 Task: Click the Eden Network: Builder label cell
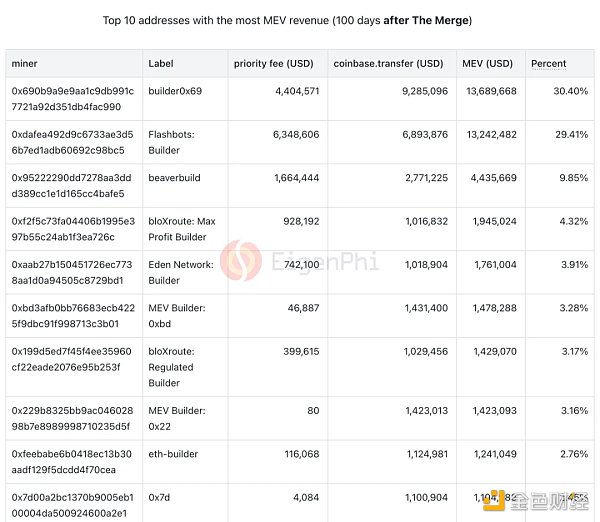181,272
